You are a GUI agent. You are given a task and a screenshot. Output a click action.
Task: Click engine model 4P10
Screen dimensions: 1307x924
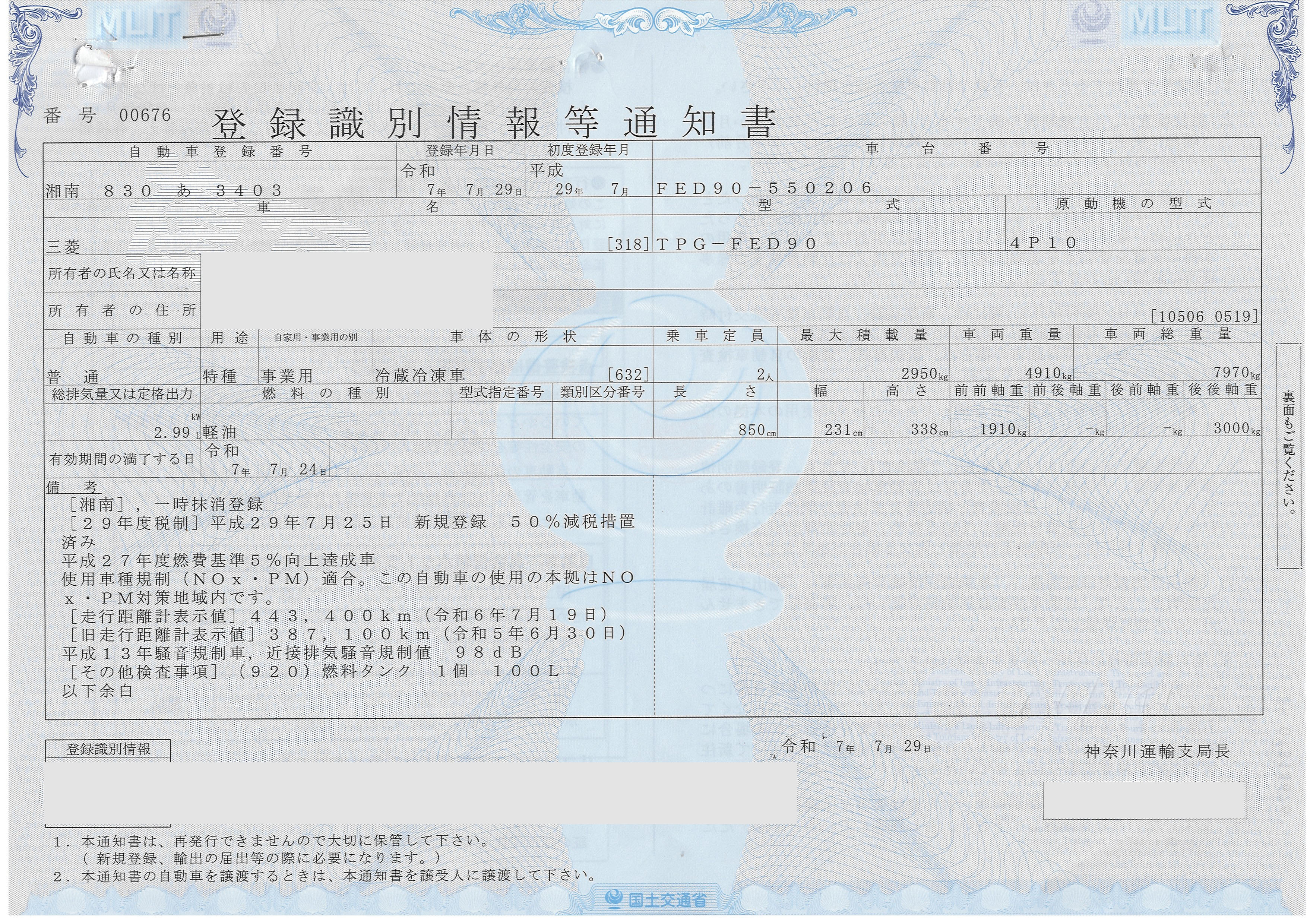1044,243
